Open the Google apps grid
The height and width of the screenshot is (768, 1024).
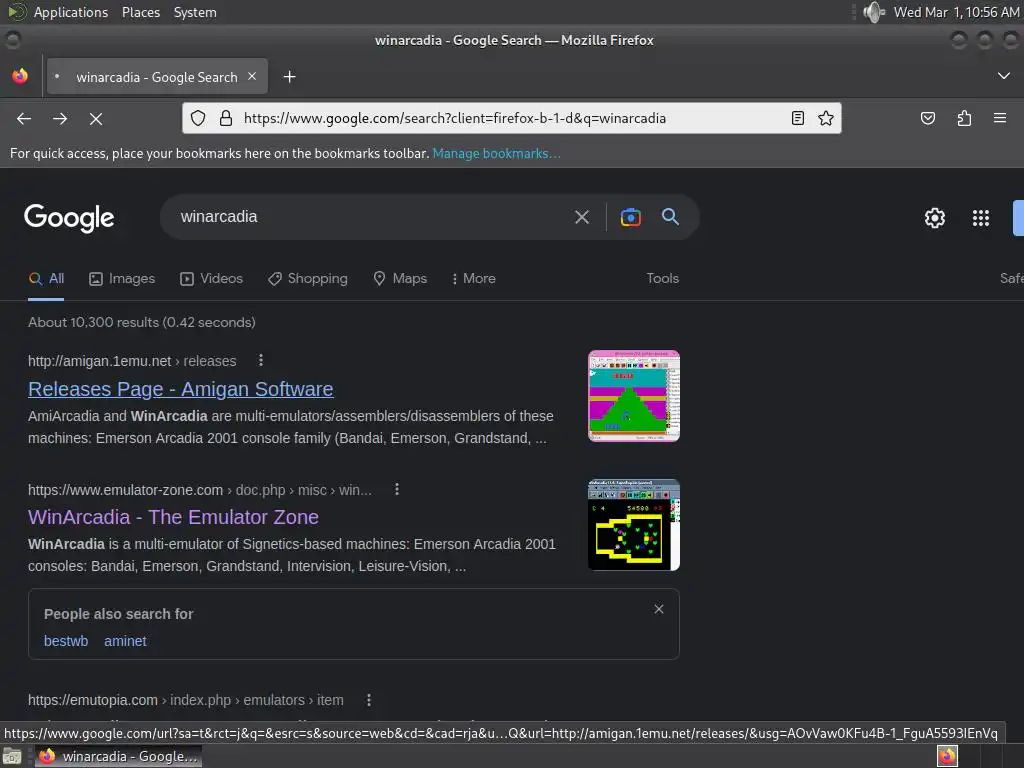(x=981, y=217)
